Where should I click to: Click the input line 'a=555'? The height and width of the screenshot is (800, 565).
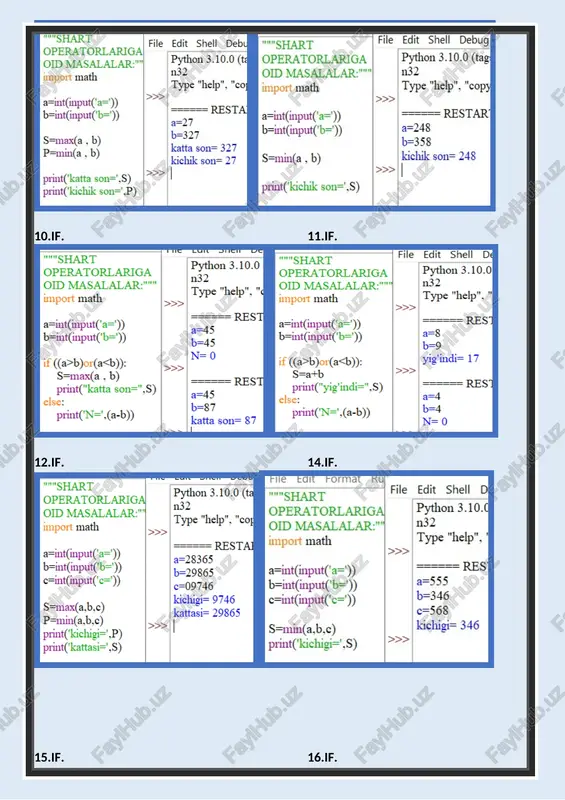(x=432, y=581)
